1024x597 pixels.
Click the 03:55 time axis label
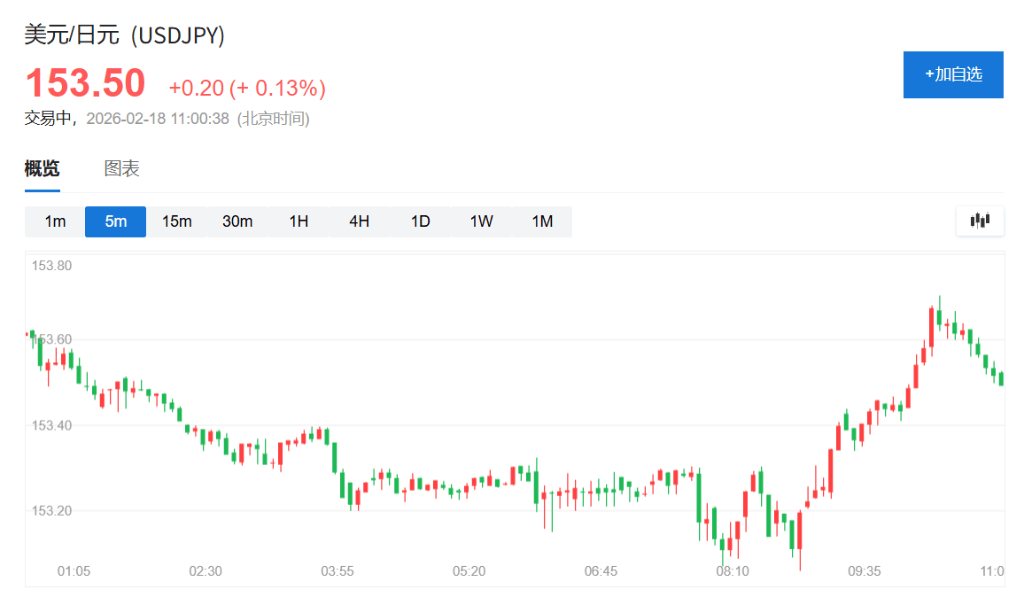337,571
